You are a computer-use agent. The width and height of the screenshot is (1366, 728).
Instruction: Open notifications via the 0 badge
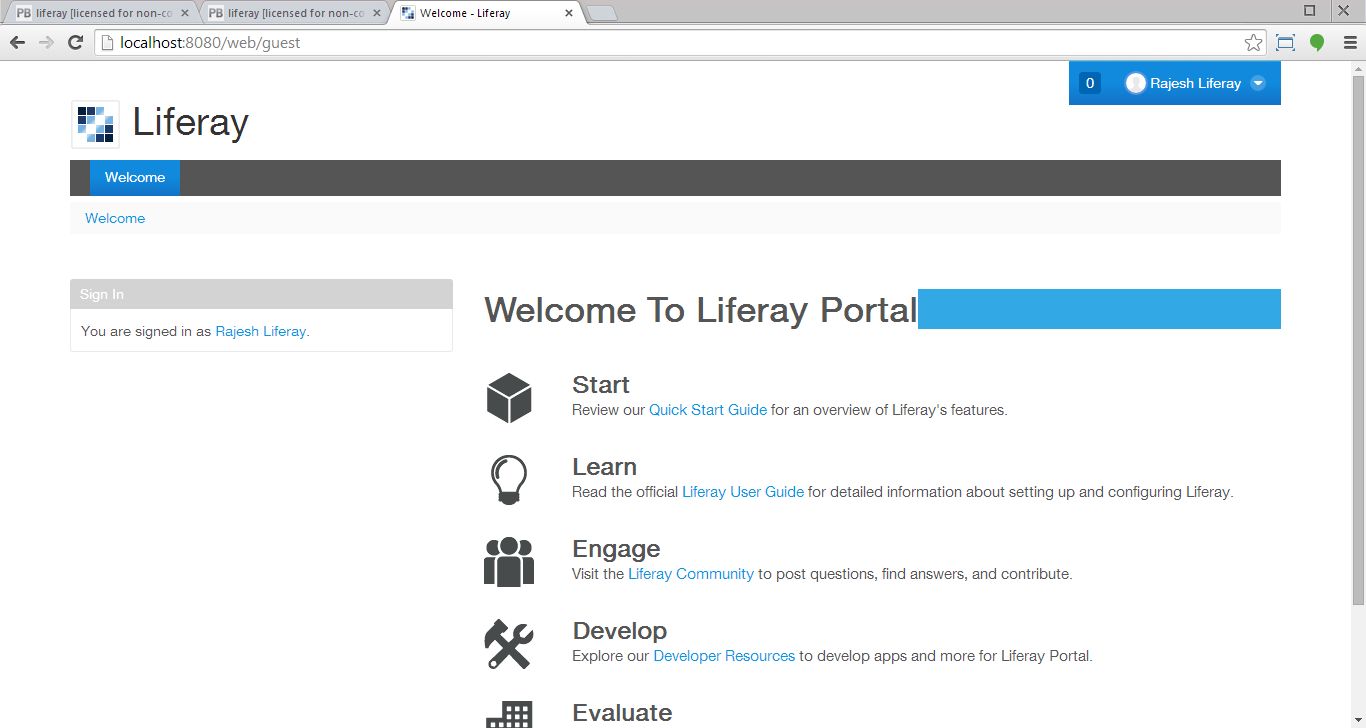coord(1089,83)
